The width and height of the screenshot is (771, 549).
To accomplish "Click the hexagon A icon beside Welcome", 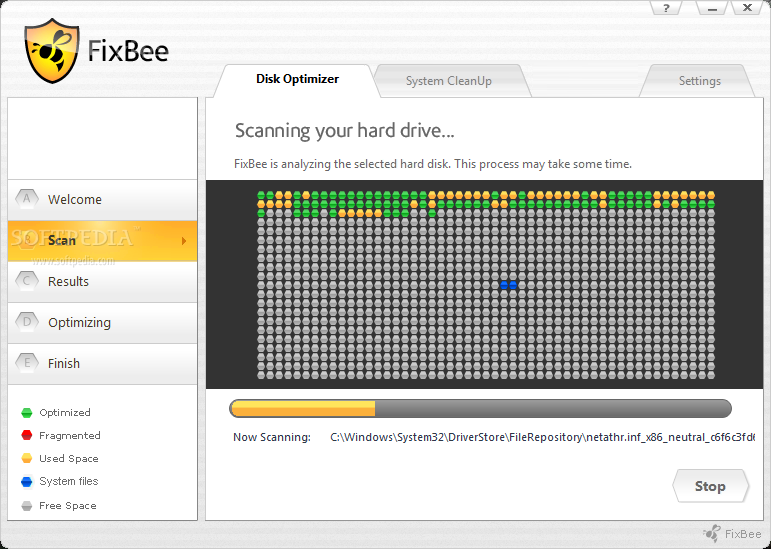I will click(27, 199).
